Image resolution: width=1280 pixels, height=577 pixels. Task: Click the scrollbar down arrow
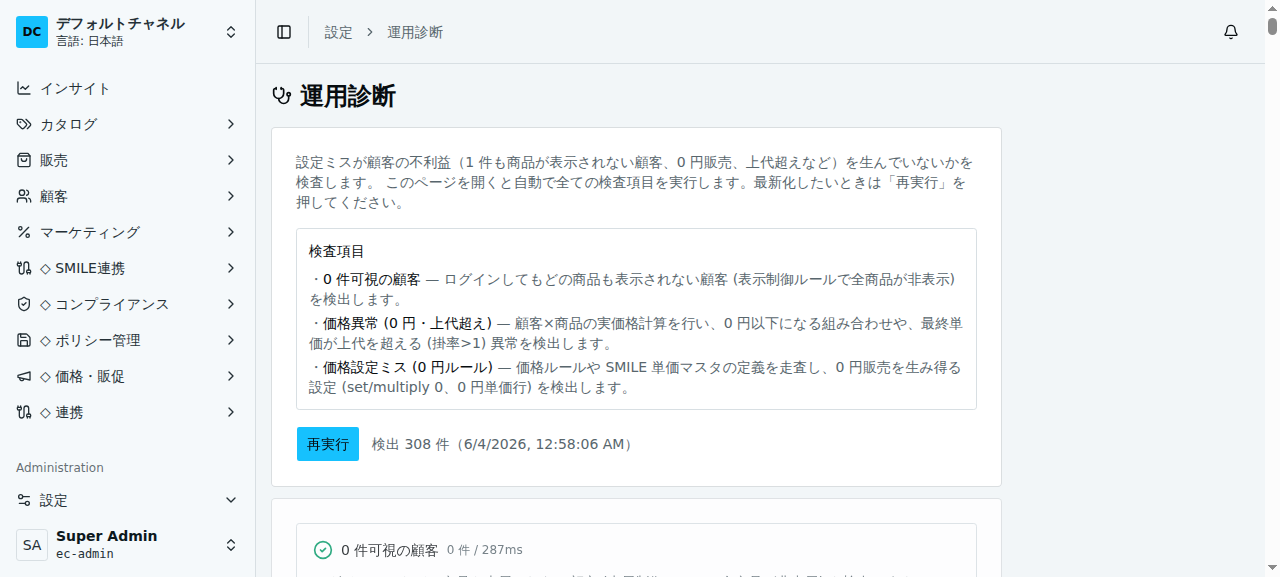(1272, 570)
